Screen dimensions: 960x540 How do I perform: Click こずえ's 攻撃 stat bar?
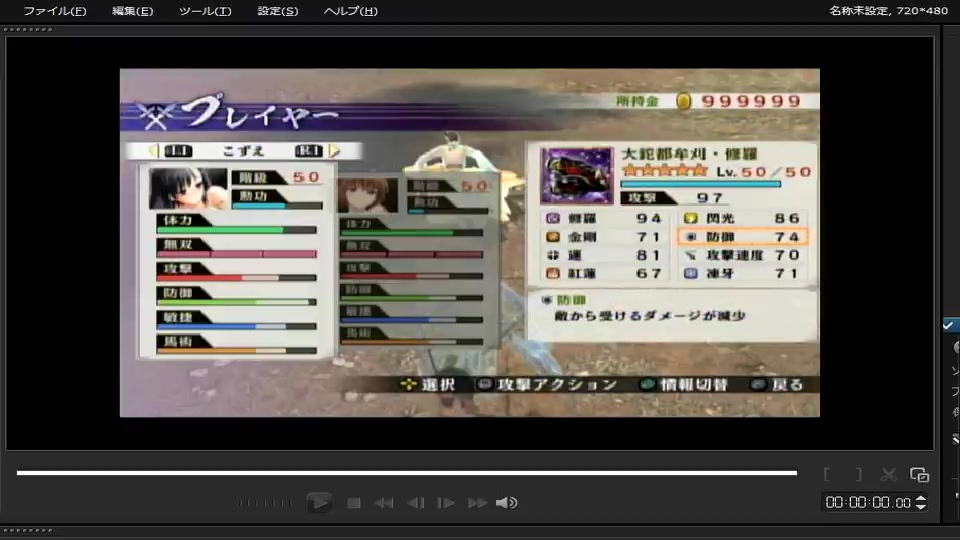236,278
